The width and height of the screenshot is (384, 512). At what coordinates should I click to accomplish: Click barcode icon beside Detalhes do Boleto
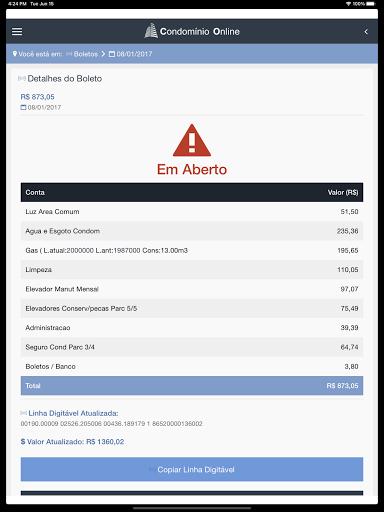point(22,79)
